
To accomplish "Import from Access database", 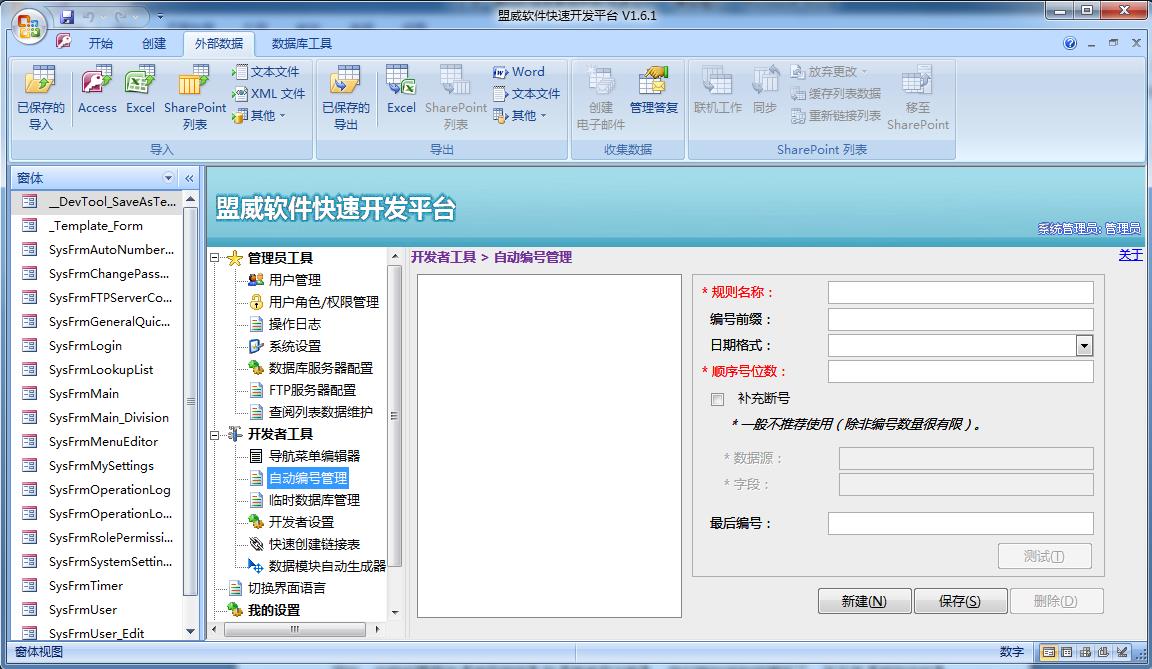I will [x=97, y=90].
